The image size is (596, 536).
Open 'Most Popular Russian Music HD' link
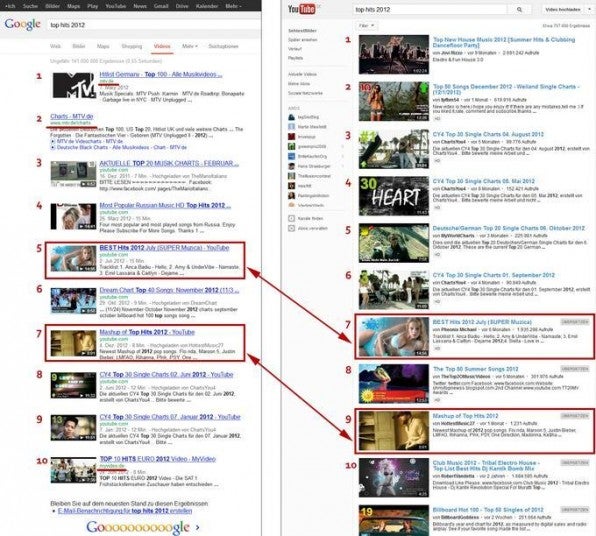click(x=165, y=205)
